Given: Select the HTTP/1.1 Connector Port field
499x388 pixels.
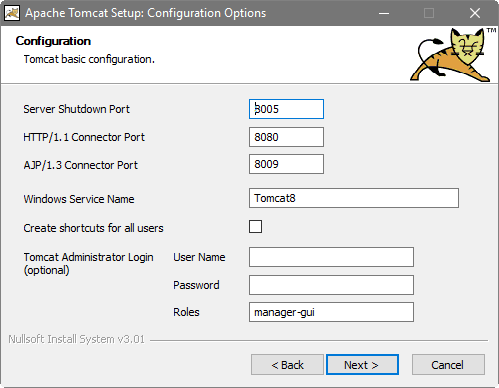Looking at the screenshot, I should coord(286,137).
